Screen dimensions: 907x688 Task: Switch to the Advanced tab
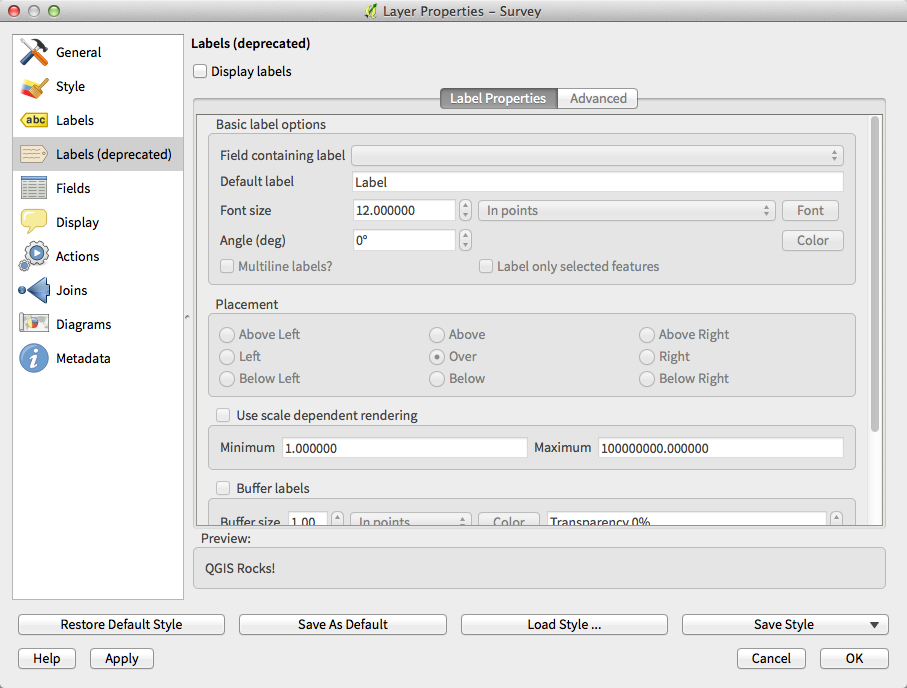598,99
